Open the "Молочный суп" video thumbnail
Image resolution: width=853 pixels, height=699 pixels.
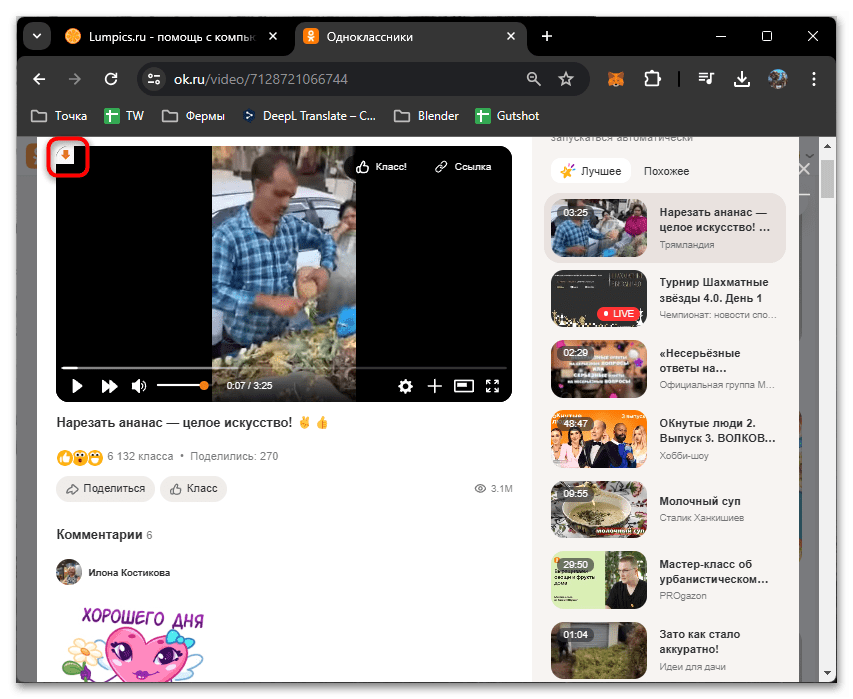point(598,509)
